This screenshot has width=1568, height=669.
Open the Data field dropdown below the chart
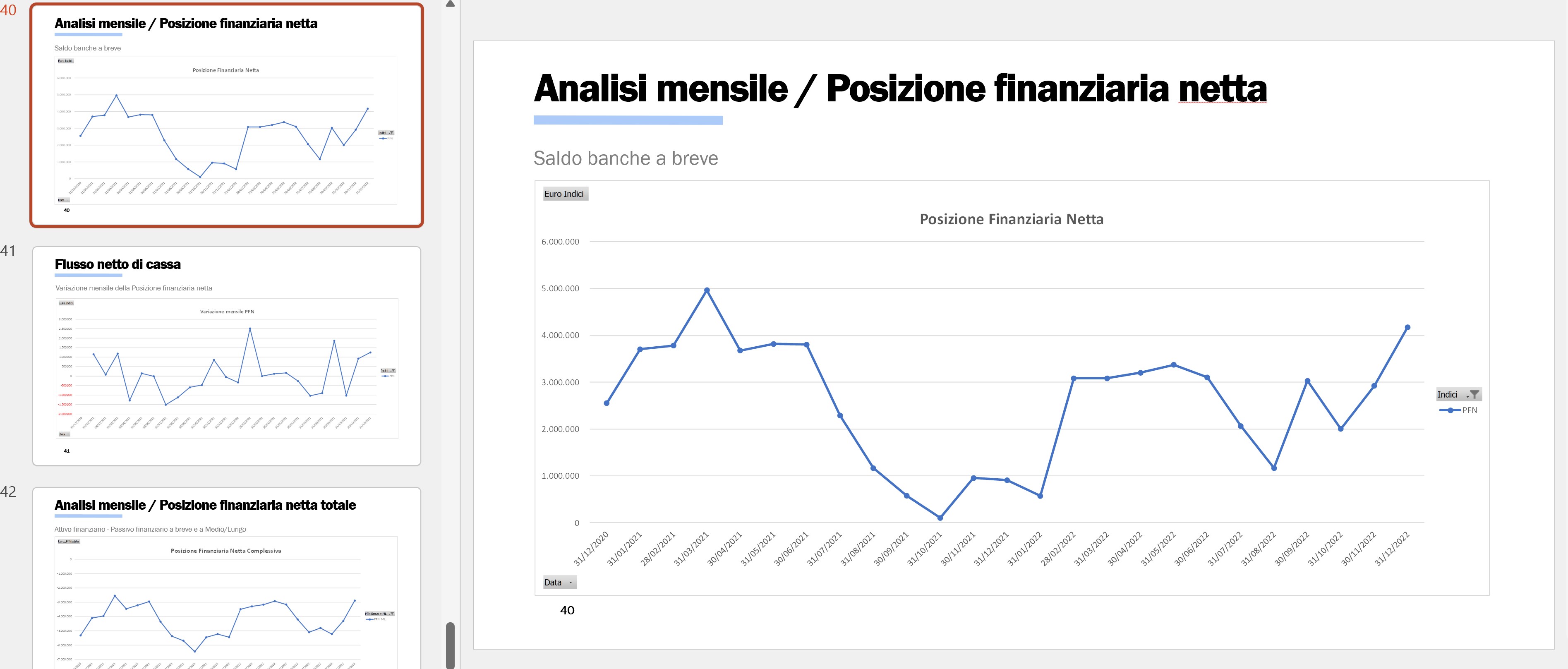559,583
